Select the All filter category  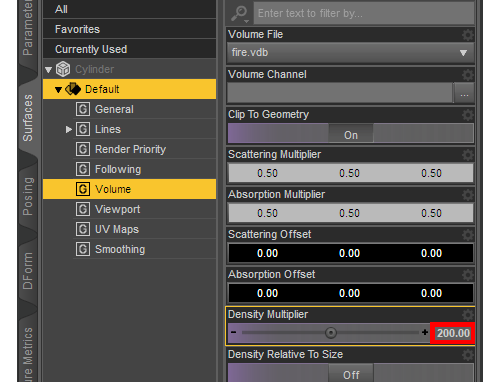129,9
